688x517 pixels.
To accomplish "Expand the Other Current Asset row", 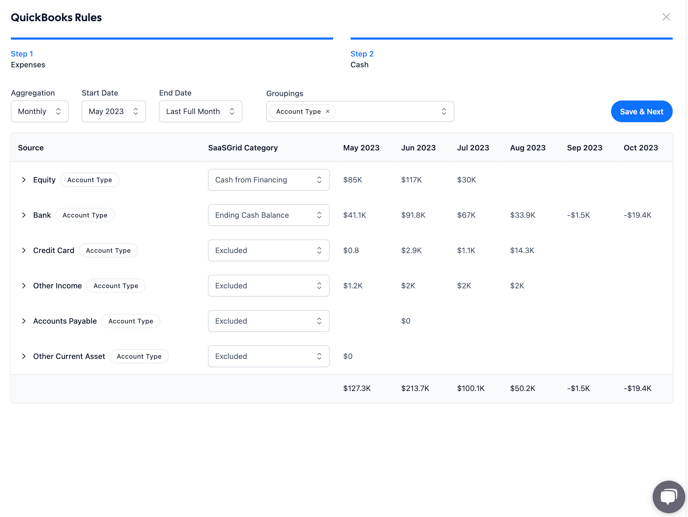I will coord(24,356).
